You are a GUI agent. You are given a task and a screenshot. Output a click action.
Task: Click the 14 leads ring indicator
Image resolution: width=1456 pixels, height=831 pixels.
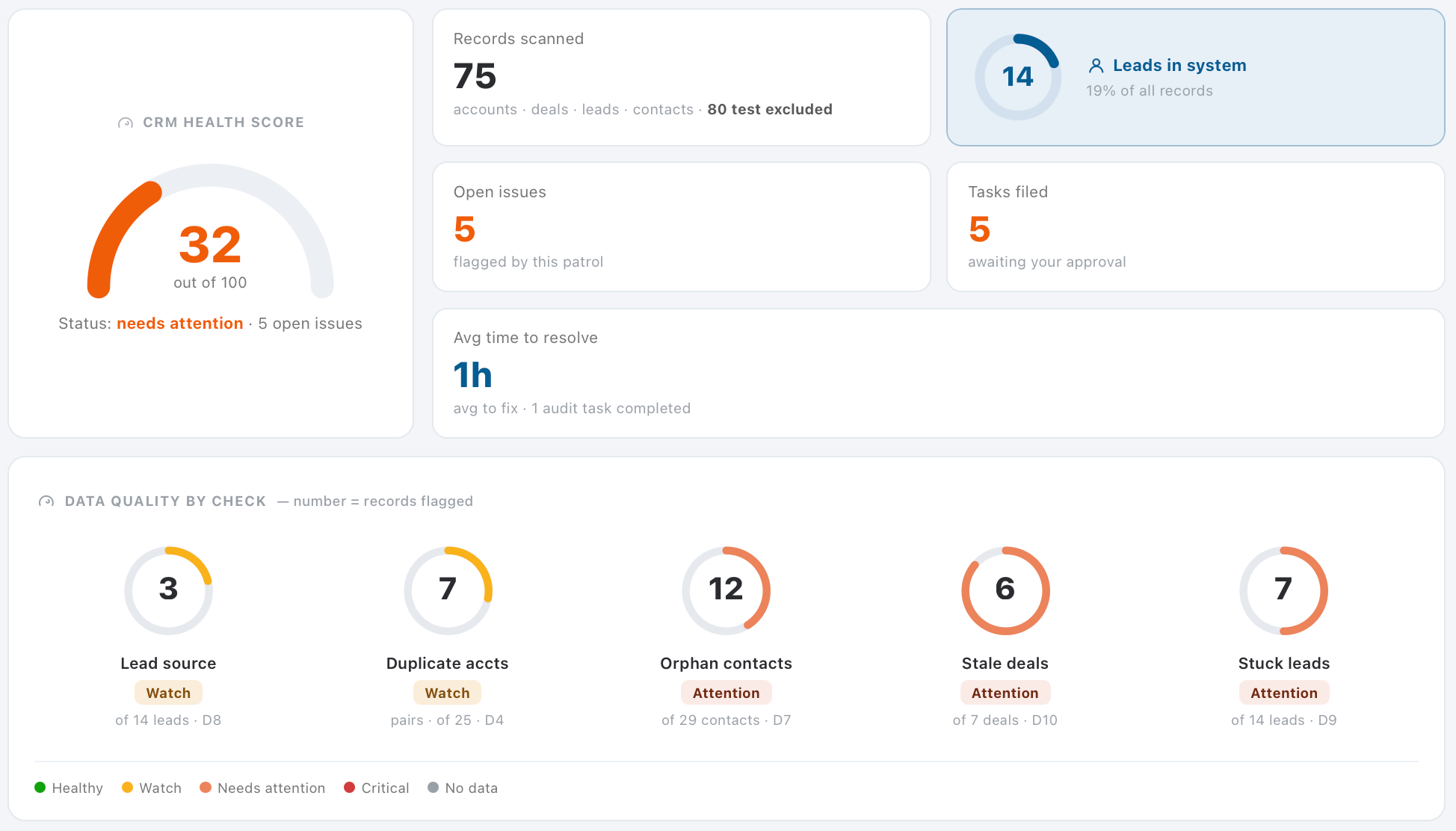(x=1018, y=77)
